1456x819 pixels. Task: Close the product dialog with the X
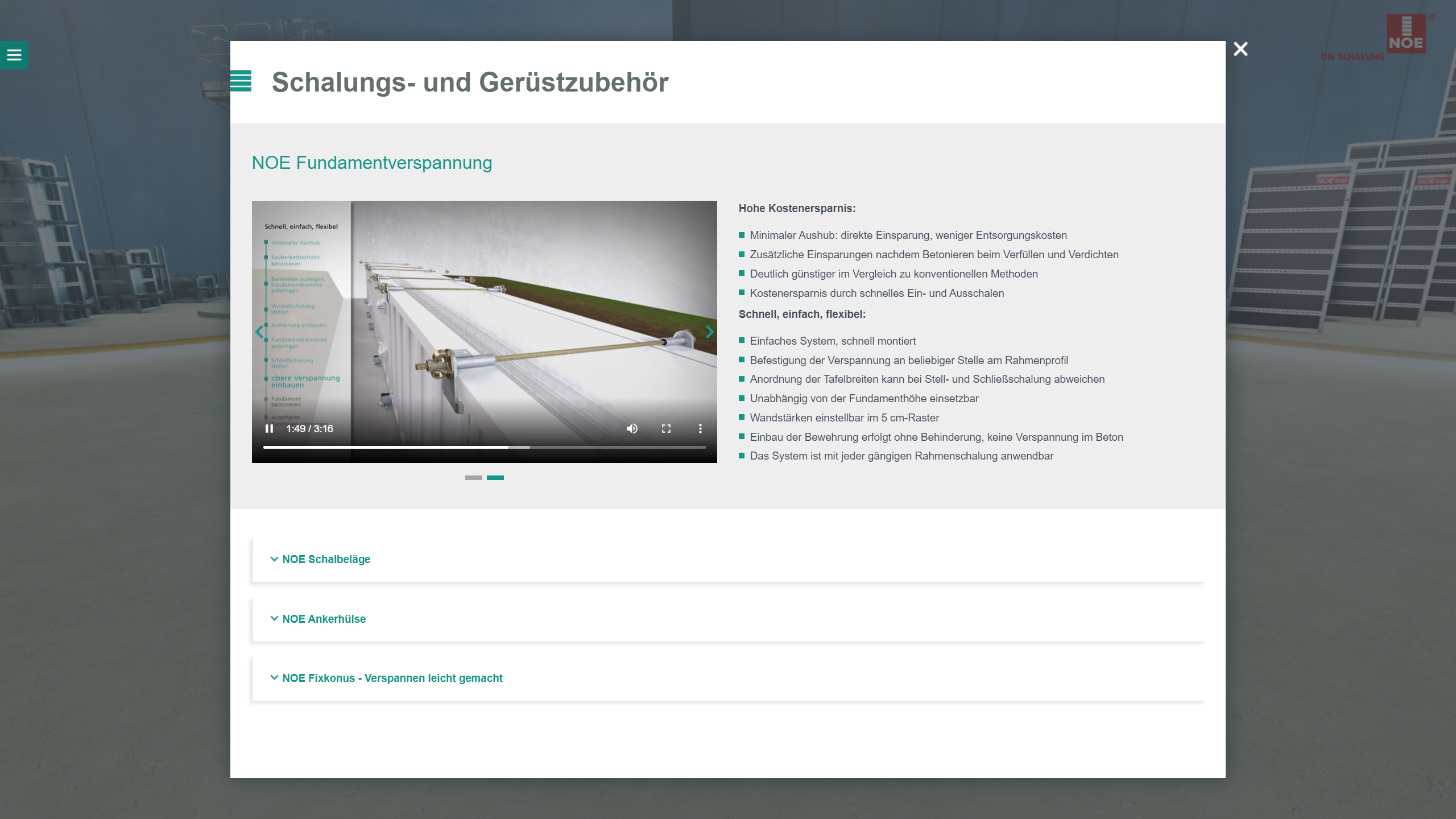[1240, 49]
